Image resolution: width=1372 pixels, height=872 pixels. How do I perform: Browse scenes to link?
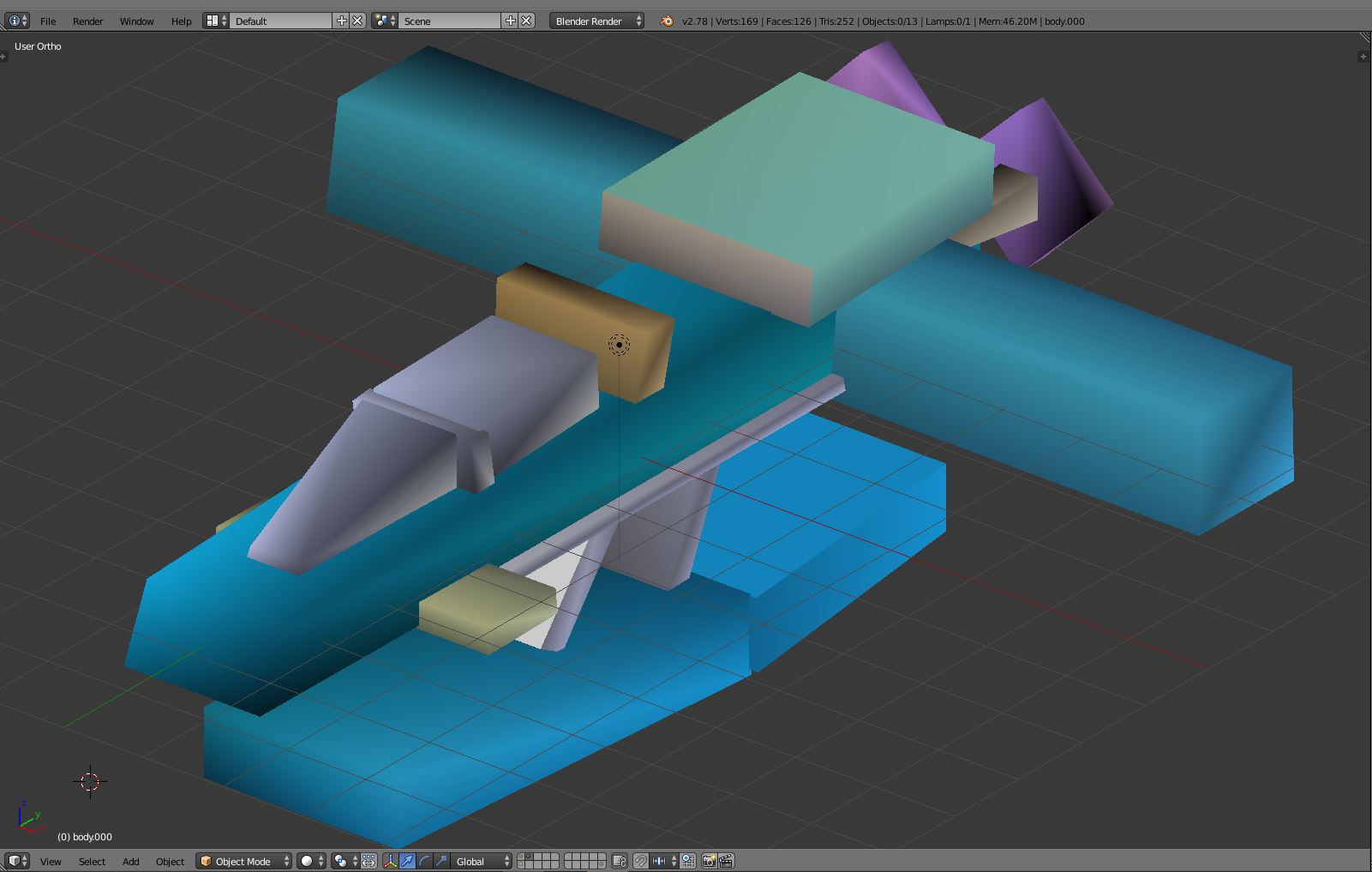tap(386, 21)
